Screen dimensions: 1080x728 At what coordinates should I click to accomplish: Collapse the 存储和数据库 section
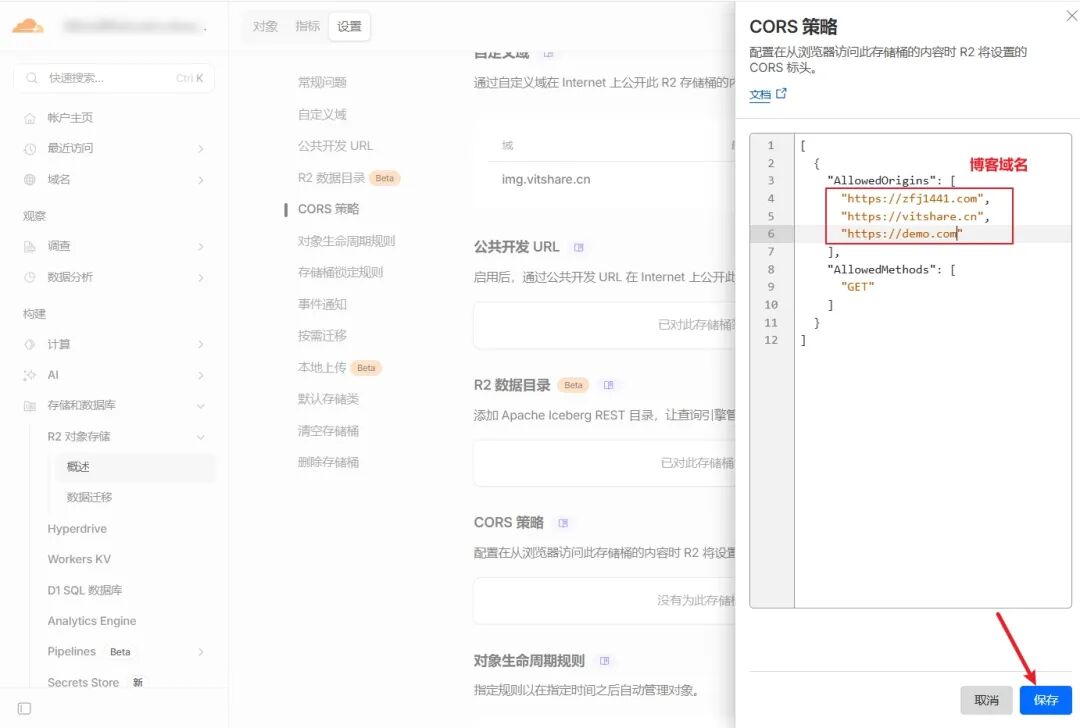coord(200,406)
